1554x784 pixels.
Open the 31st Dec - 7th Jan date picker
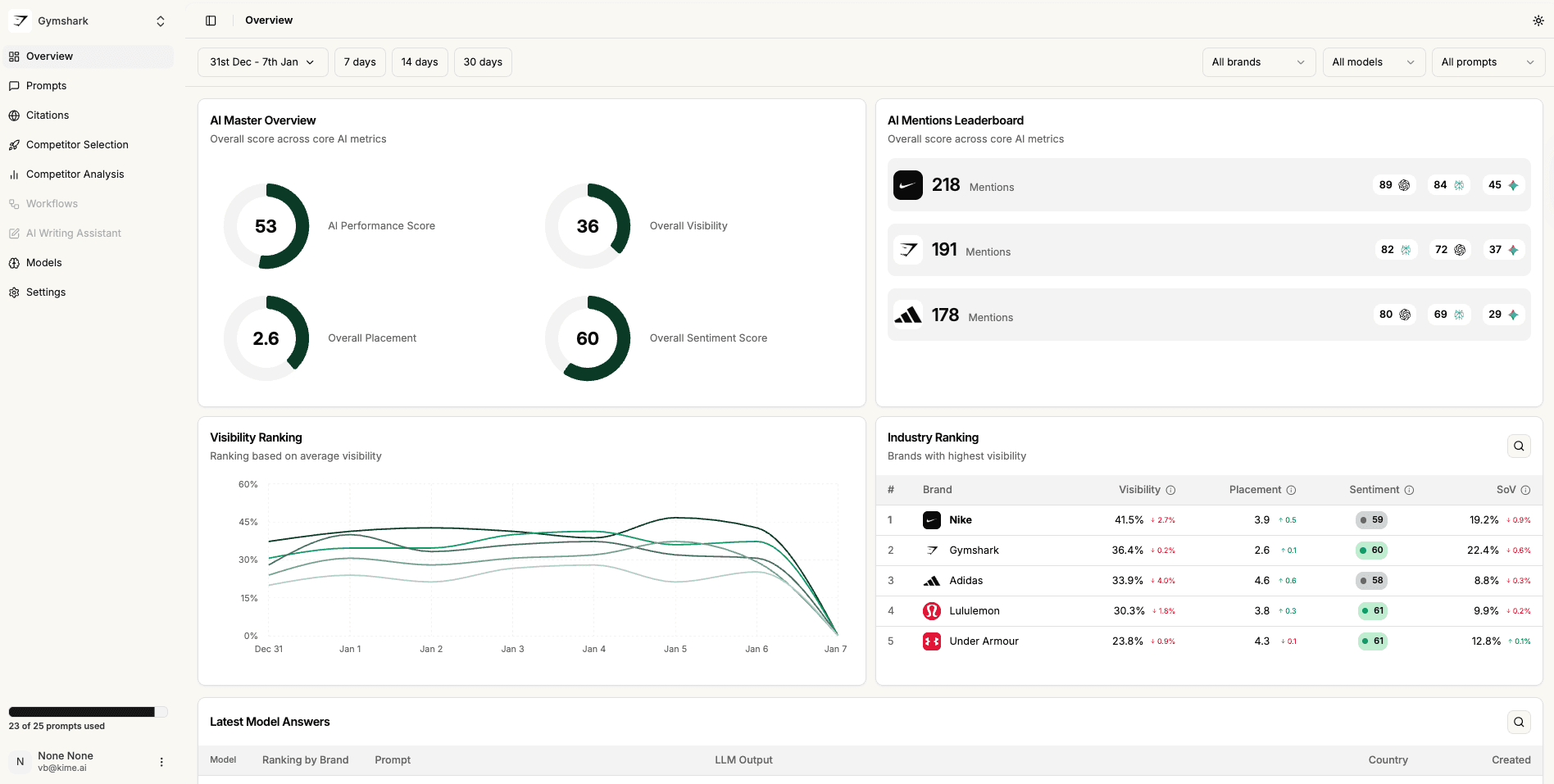point(261,61)
